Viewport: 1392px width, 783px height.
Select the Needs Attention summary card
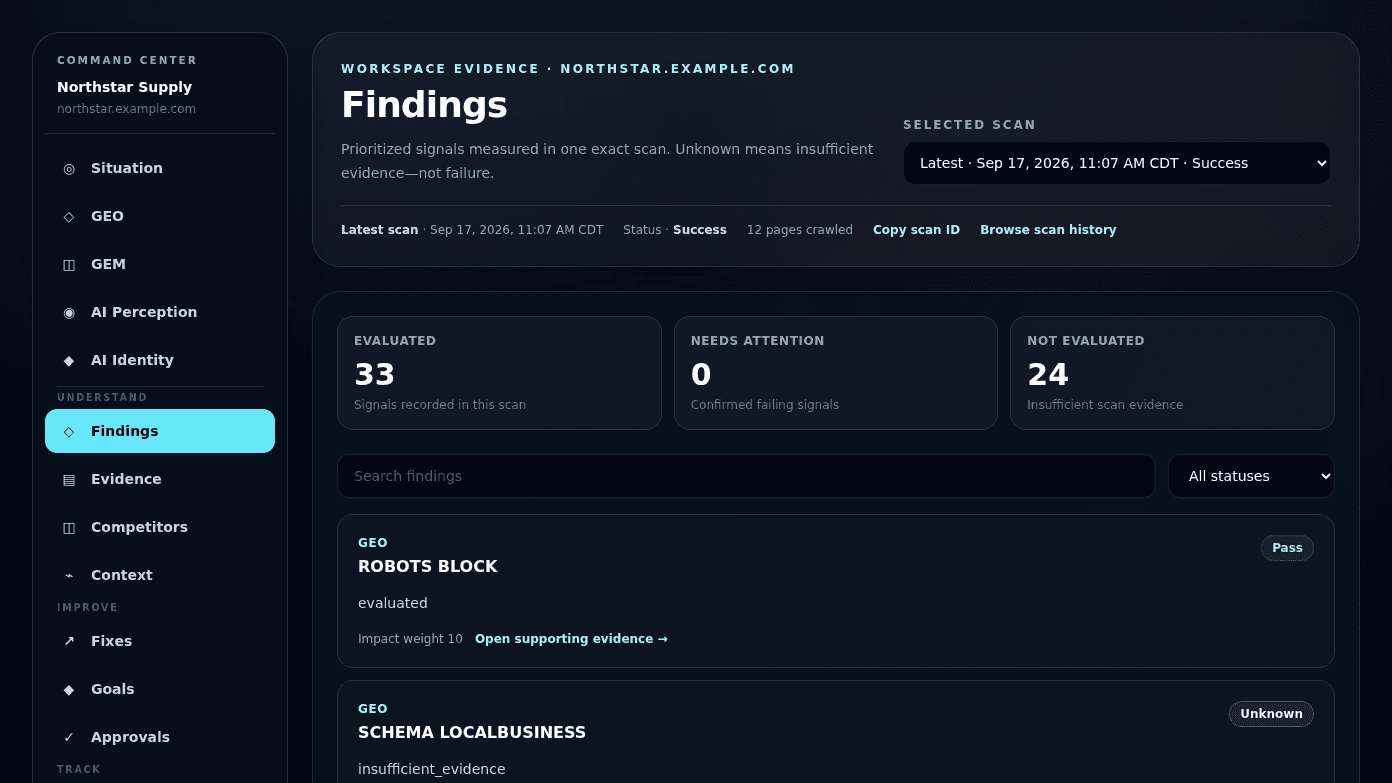tap(836, 373)
